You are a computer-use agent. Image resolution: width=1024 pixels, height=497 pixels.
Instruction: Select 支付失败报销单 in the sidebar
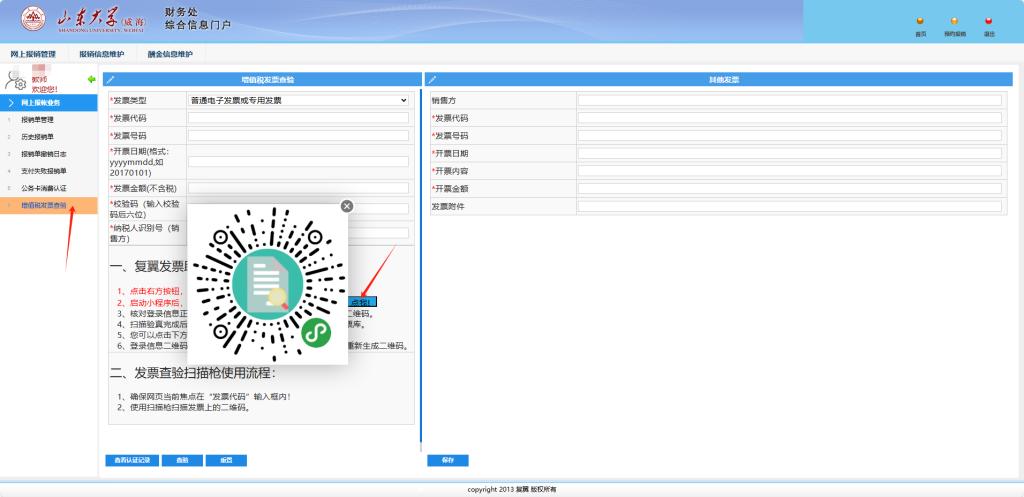(x=44, y=171)
